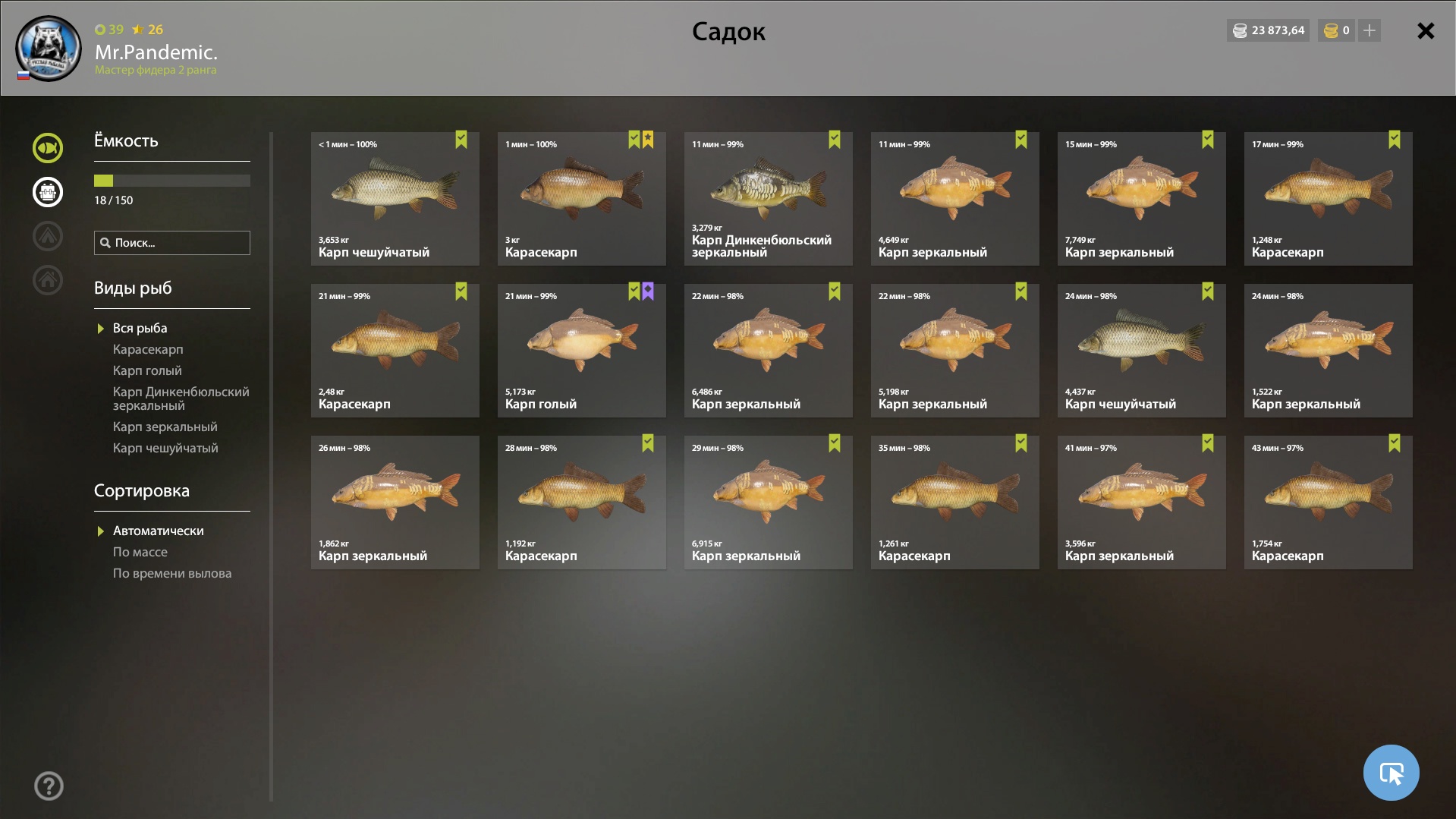Open the Mr.Pandemic. player avatar

[48, 49]
